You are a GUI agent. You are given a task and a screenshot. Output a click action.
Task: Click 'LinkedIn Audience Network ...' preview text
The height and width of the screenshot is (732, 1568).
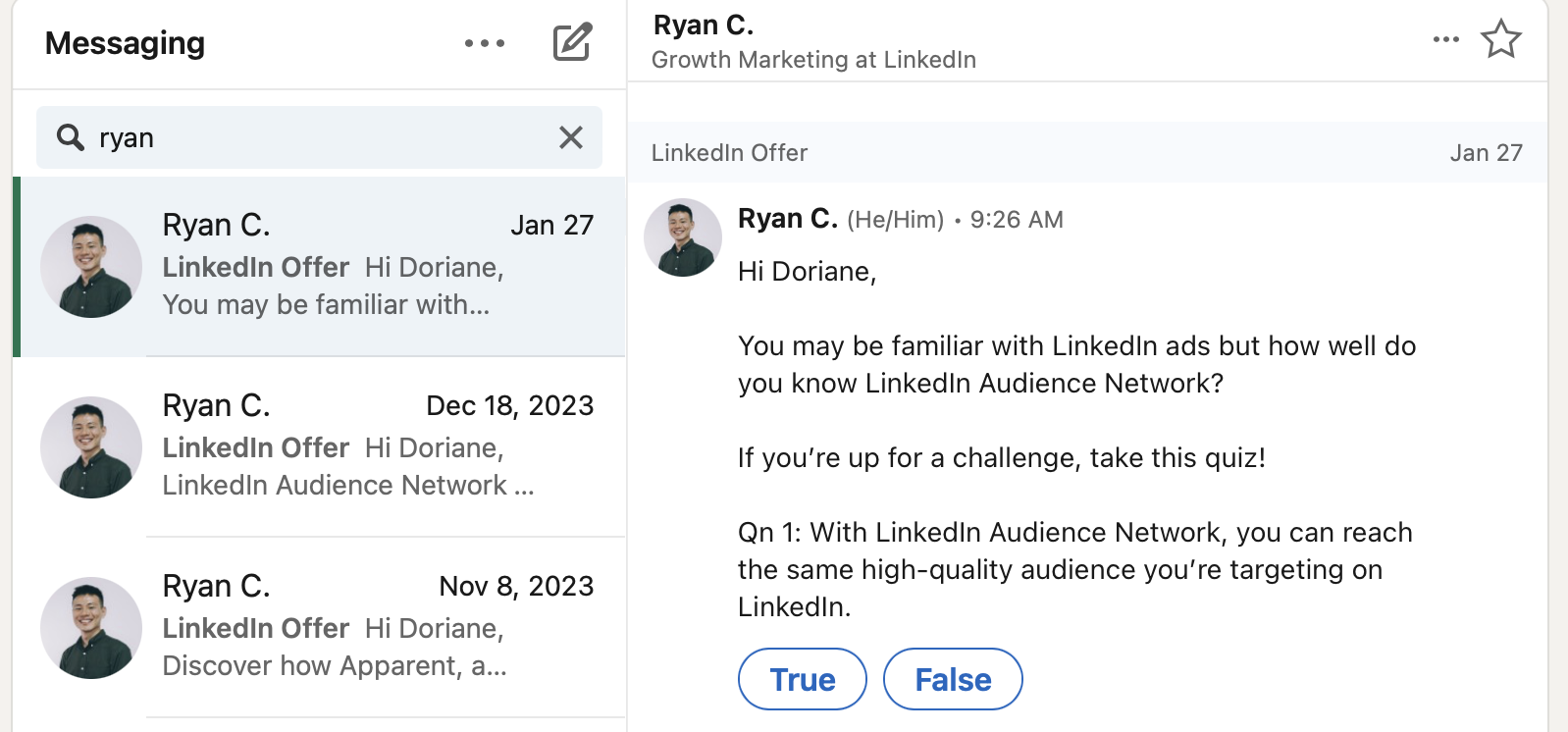pyautogui.click(x=348, y=486)
